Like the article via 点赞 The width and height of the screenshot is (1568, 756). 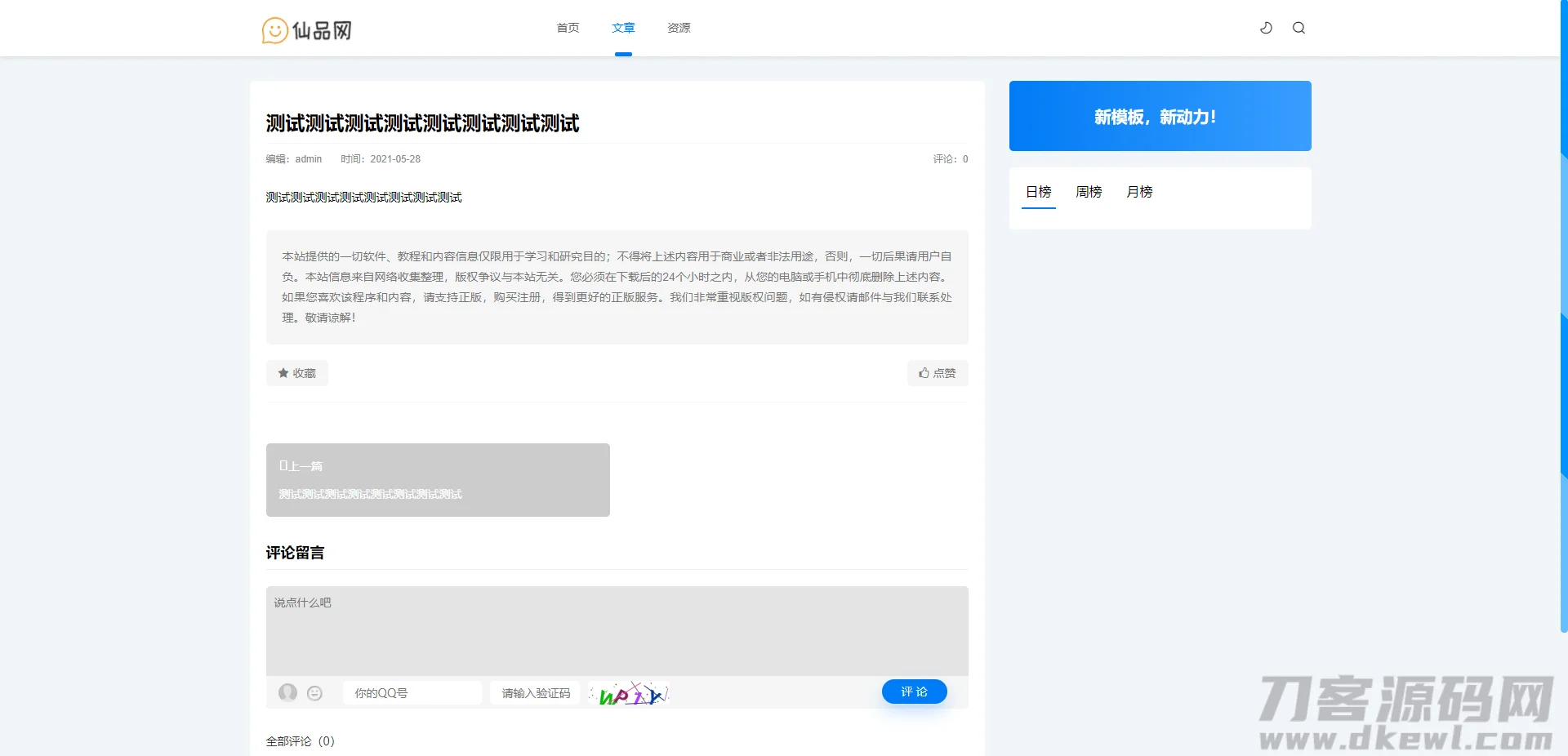pos(937,373)
